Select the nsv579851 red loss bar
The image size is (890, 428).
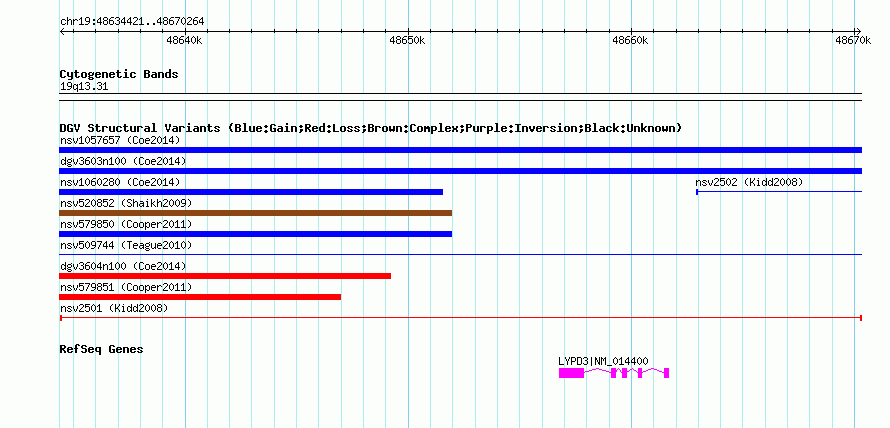200,297
